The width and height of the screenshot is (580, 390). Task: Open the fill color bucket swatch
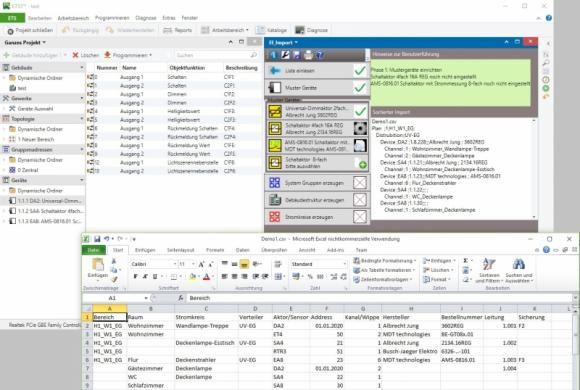192,276
